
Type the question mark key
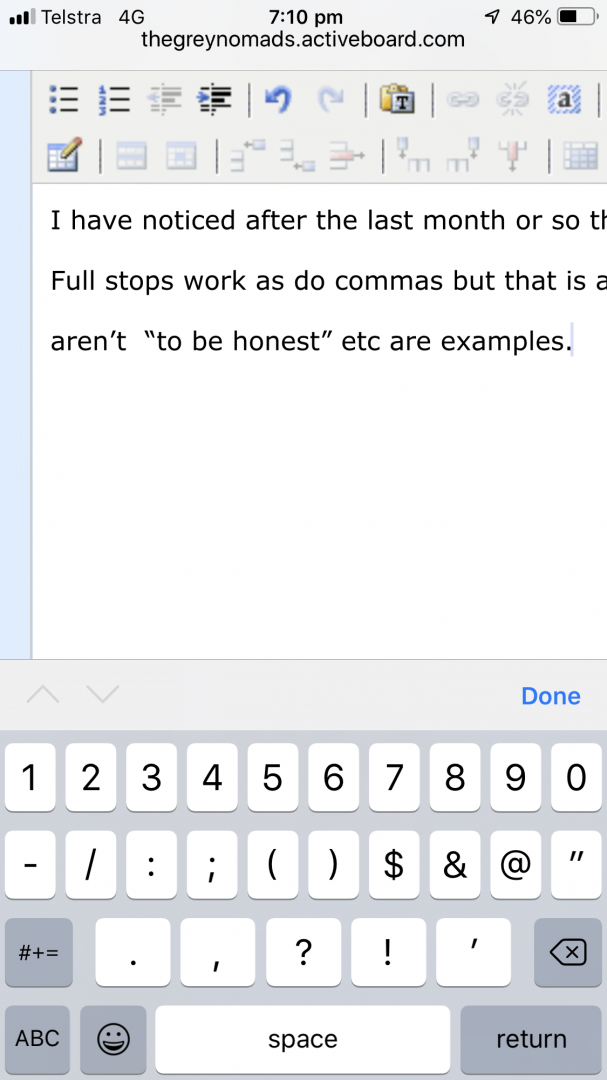click(x=303, y=953)
